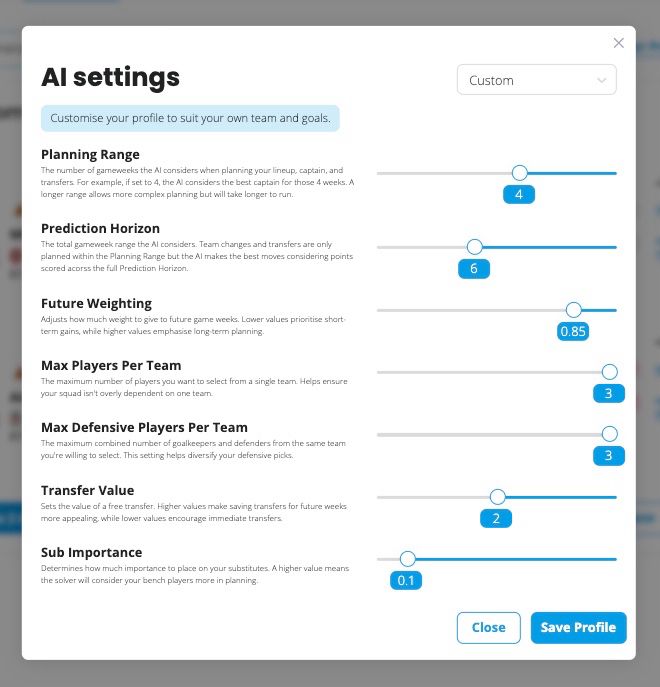Click the Planning Range slider handle
The height and width of the screenshot is (687, 660).
click(519, 173)
